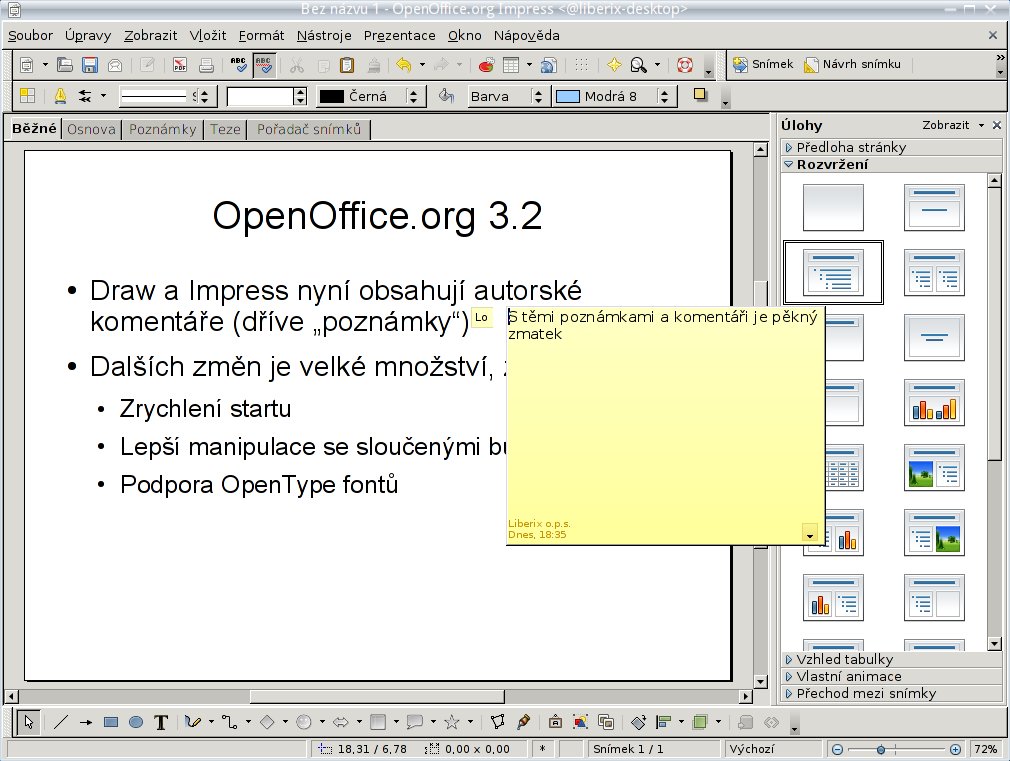Close the Úlohy task panel
The height and width of the screenshot is (761, 1010).
point(997,125)
